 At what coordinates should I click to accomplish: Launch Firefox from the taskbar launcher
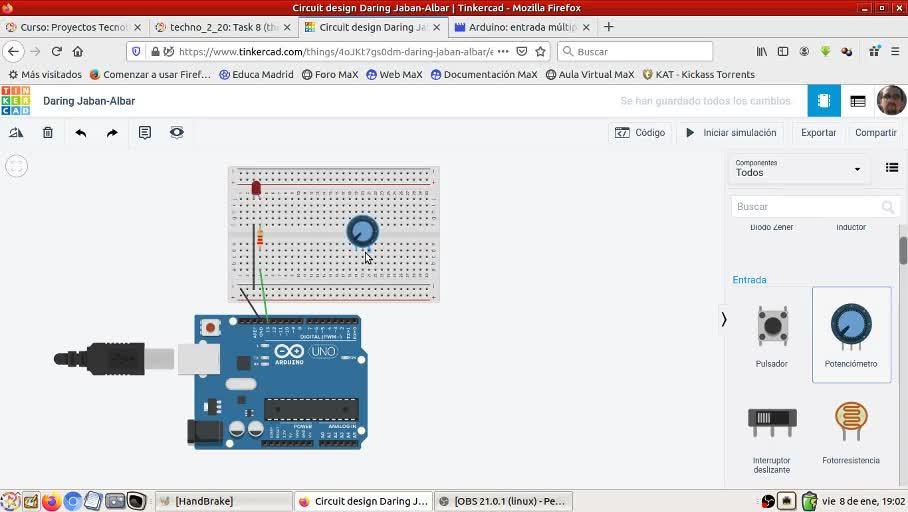(x=52, y=501)
